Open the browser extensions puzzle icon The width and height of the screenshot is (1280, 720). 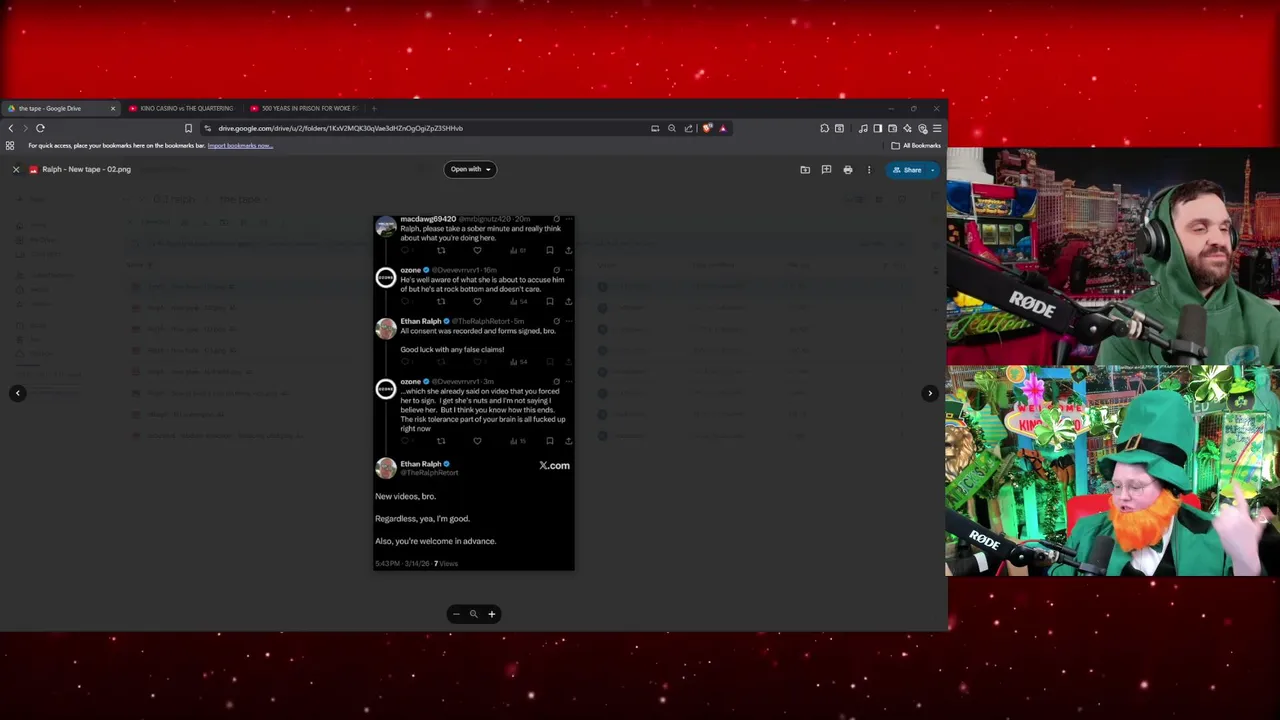point(824,128)
